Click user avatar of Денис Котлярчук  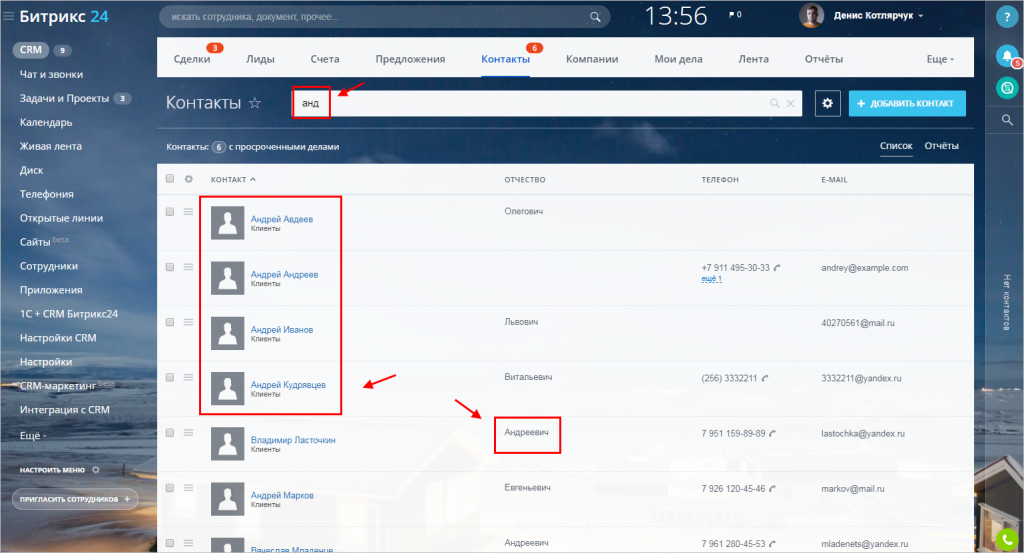click(x=811, y=15)
